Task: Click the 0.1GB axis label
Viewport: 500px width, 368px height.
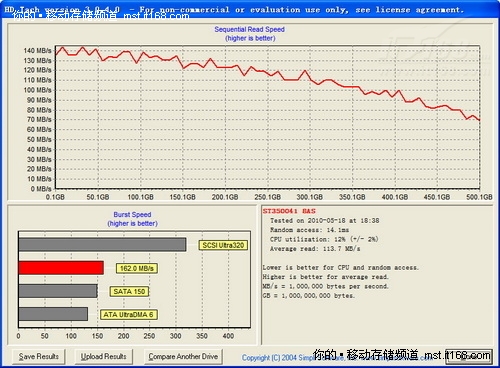Action: 55,197
